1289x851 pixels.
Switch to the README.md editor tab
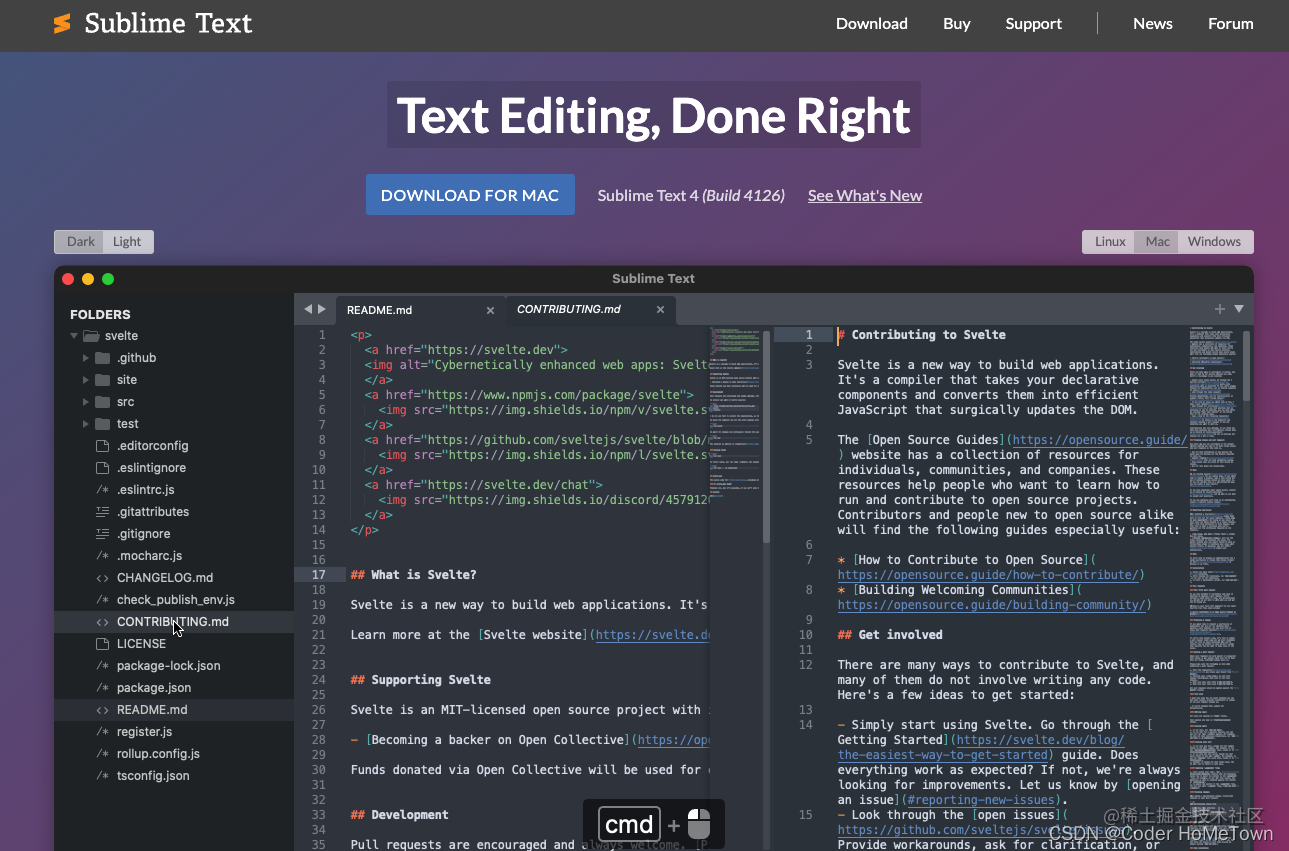pyautogui.click(x=419, y=310)
